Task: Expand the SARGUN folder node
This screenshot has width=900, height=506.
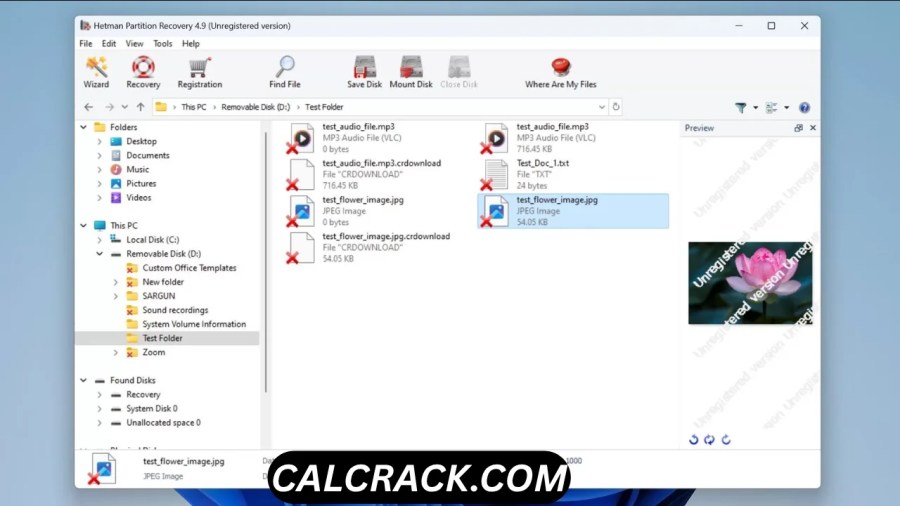Action: click(115, 296)
